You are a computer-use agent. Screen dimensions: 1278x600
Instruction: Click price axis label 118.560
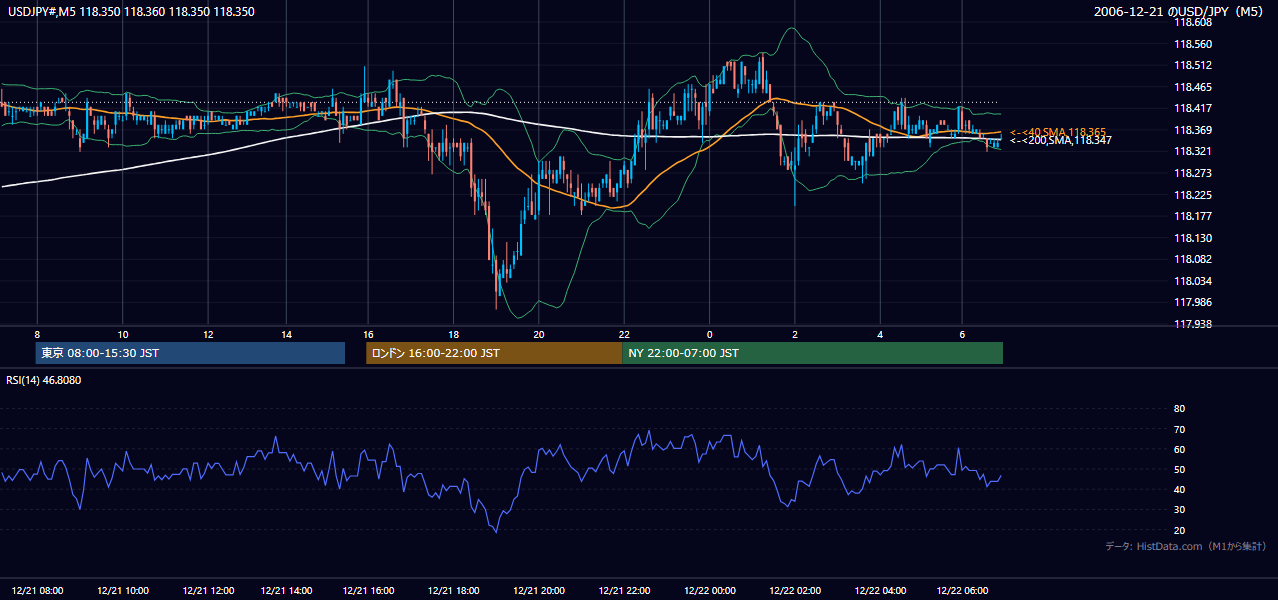coord(1192,44)
